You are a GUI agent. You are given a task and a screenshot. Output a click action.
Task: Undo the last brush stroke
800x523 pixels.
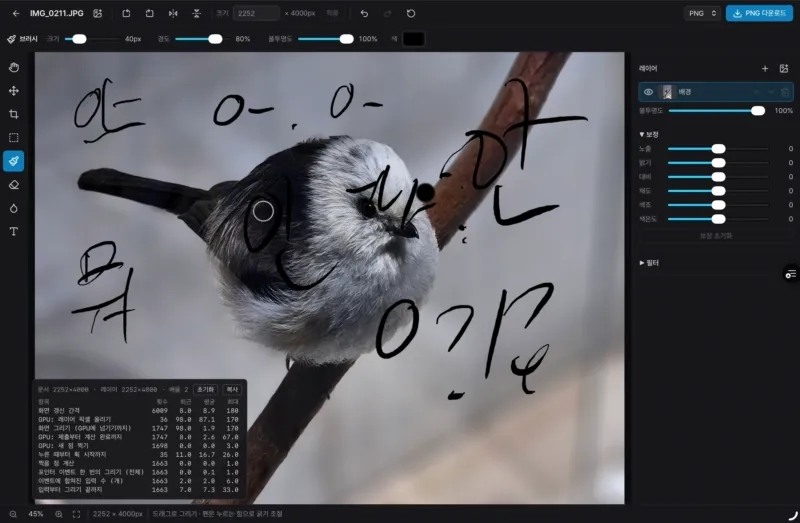(x=364, y=14)
